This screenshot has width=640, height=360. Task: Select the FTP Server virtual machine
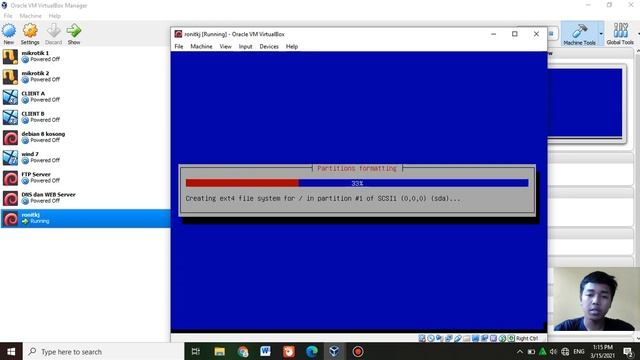(85, 178)
